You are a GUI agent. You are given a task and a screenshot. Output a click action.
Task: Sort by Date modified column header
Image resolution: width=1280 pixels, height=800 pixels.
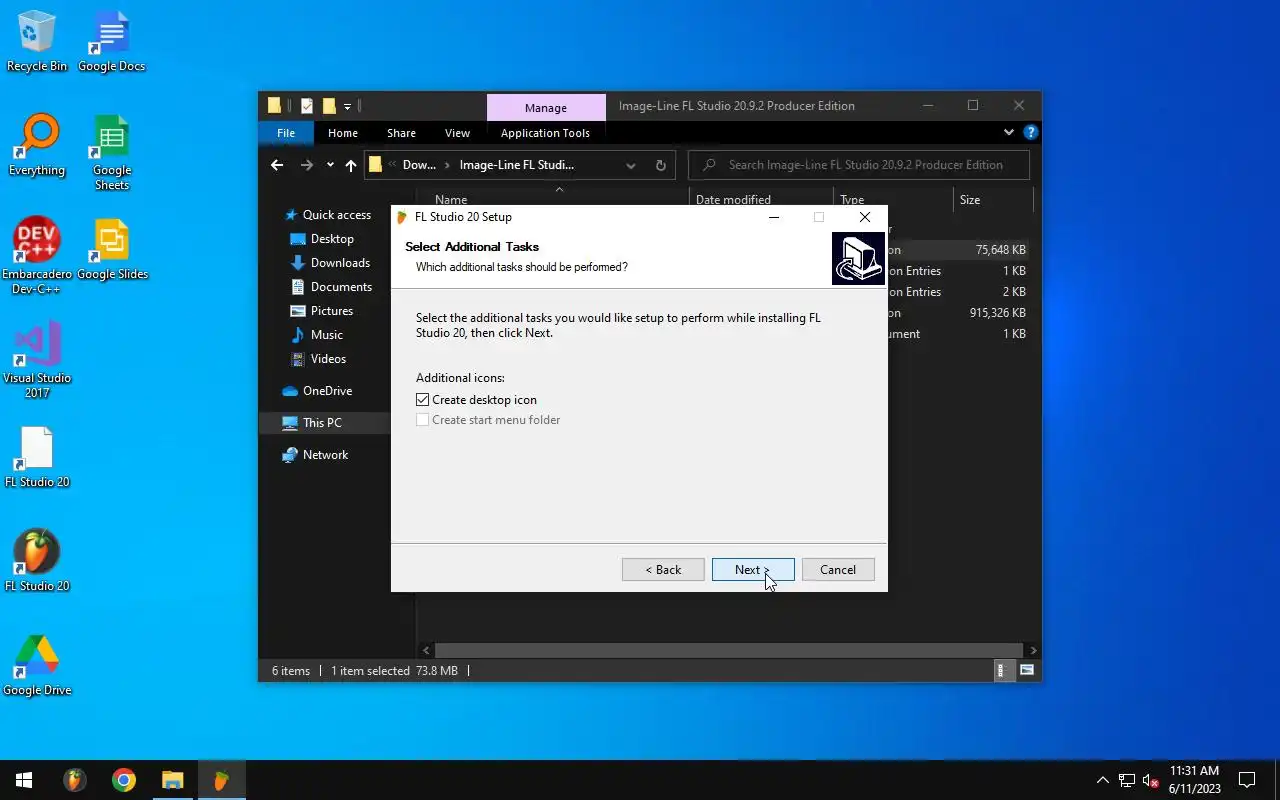tap(761, 199)
